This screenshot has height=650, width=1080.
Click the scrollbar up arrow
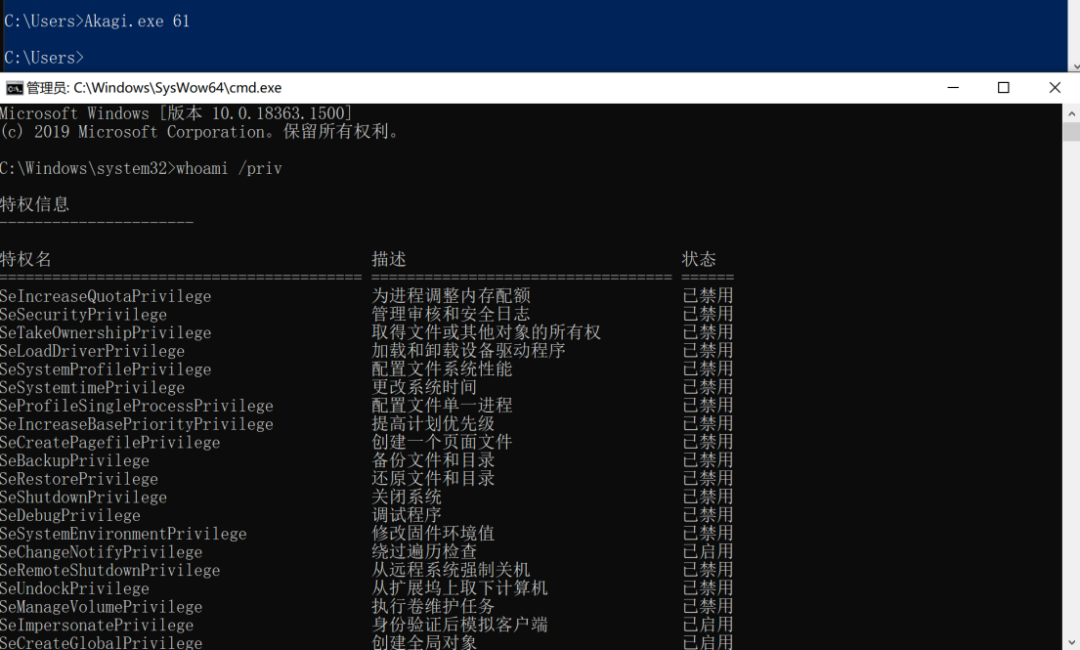coord(1072,111)
